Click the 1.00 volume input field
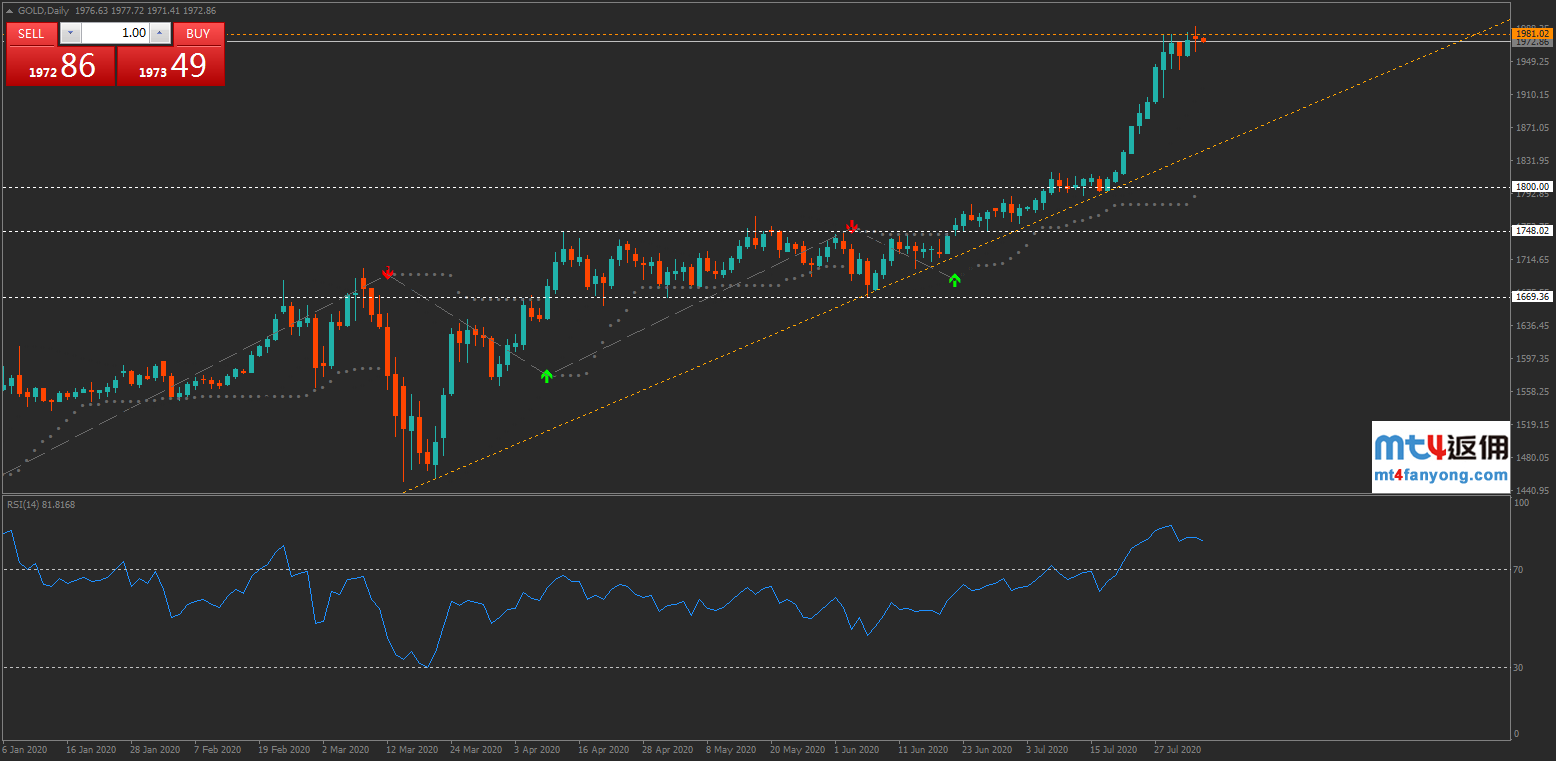 coord(115,33)
